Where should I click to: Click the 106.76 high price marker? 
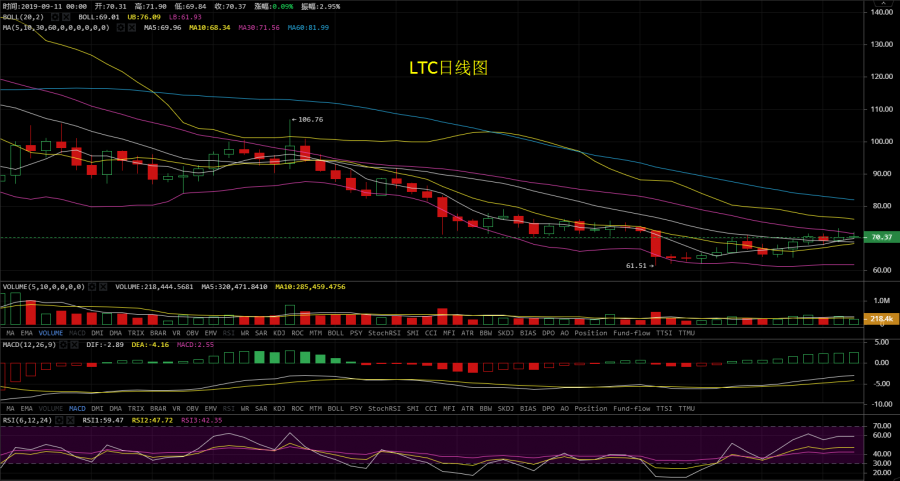tap(308, 120)
